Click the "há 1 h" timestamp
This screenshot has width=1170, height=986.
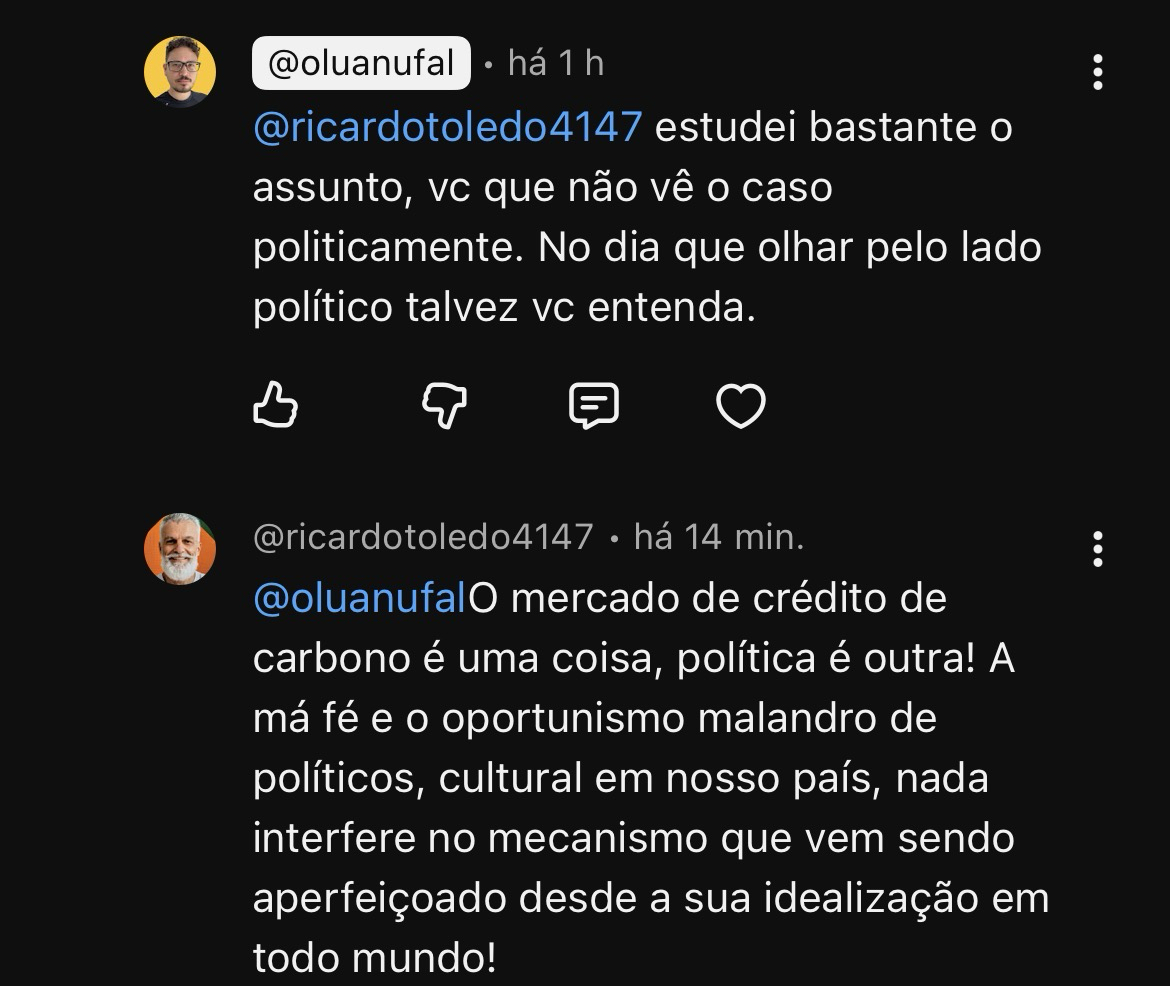tap(556, 64)
